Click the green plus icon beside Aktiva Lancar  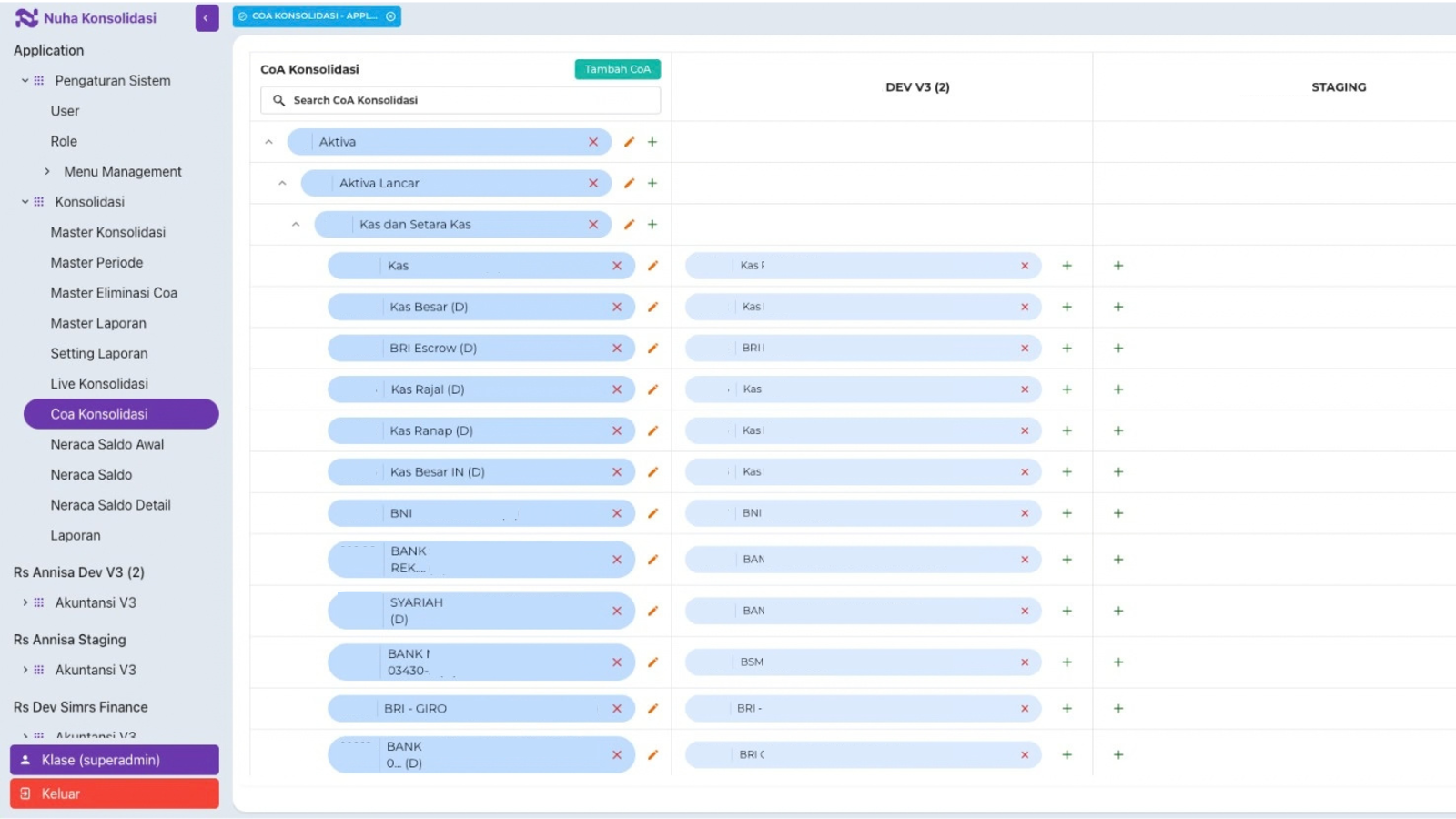click(x=652, y=183)
